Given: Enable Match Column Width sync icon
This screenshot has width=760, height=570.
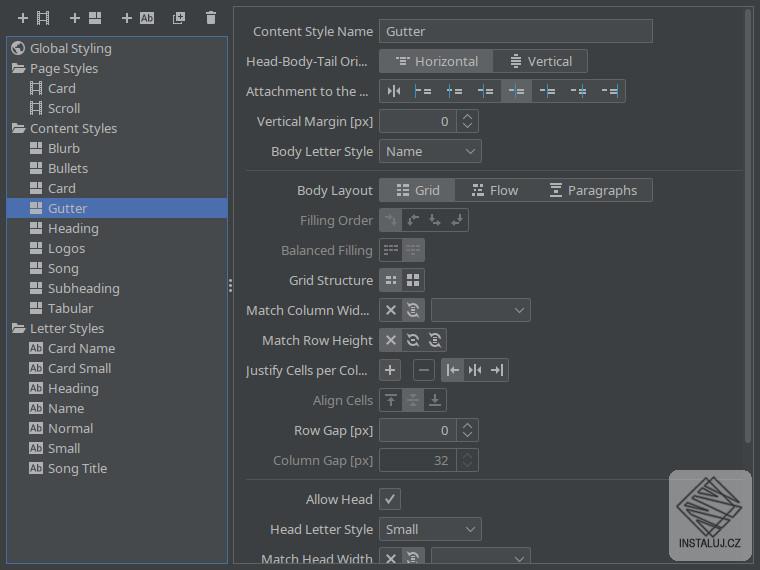Looking at the screenshot, I should (x=413, y=310).
